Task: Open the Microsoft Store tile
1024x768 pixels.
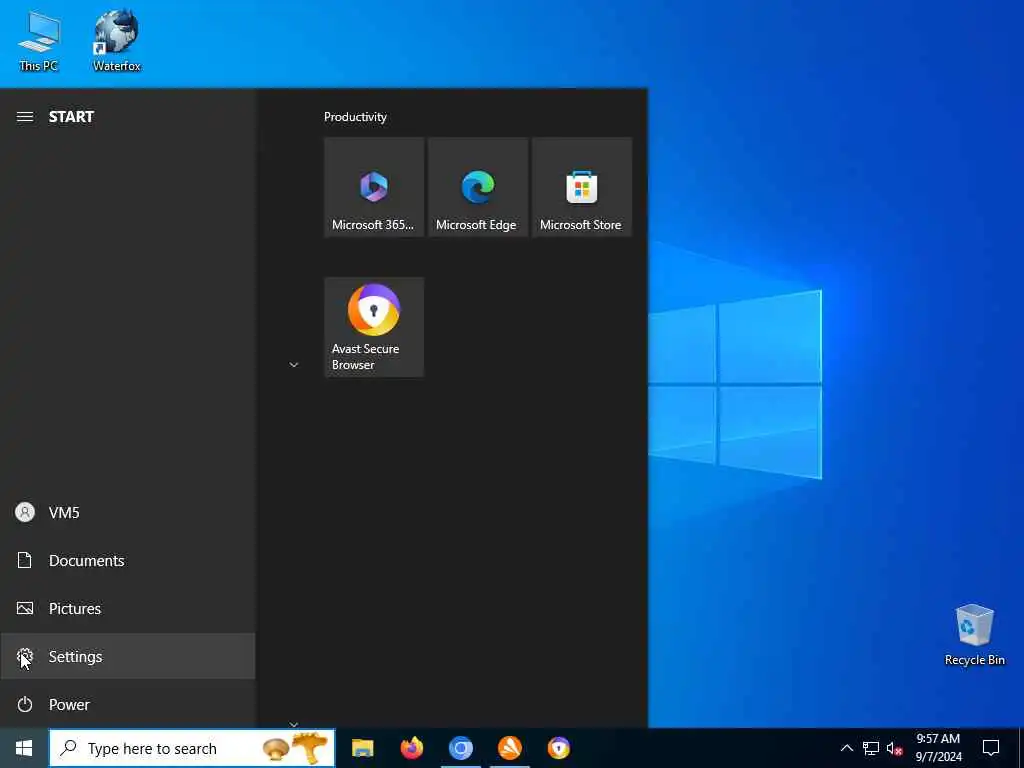Action: tap(582, 187)
